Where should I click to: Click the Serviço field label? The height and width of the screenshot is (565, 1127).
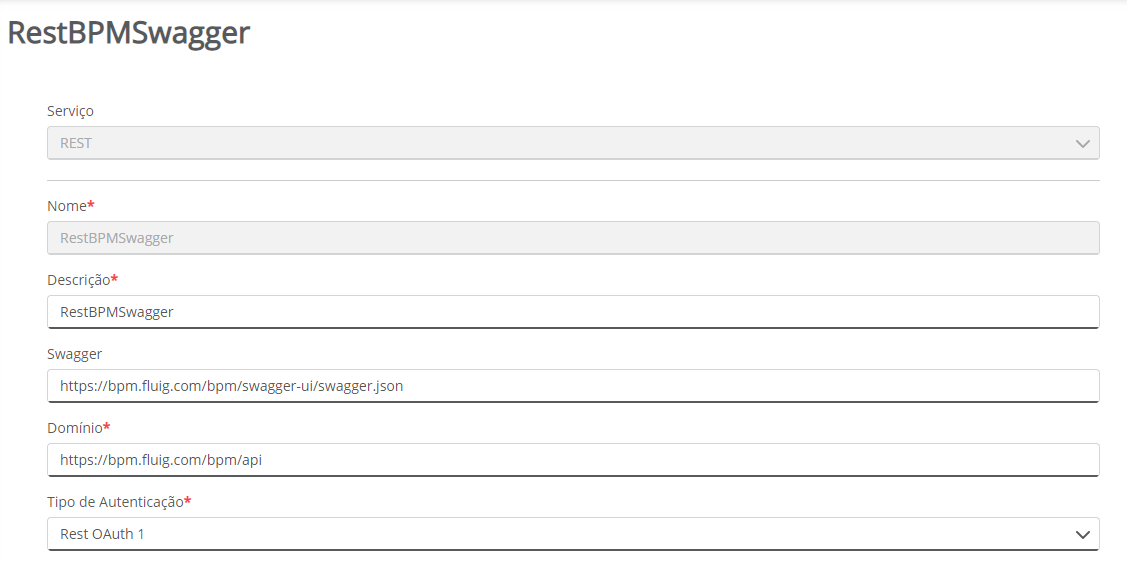click(70, 111)
